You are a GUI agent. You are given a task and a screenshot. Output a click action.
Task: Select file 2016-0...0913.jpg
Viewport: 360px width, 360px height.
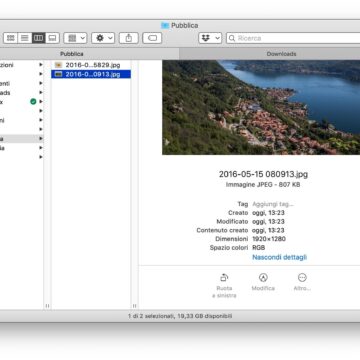[x=91, y=74]
